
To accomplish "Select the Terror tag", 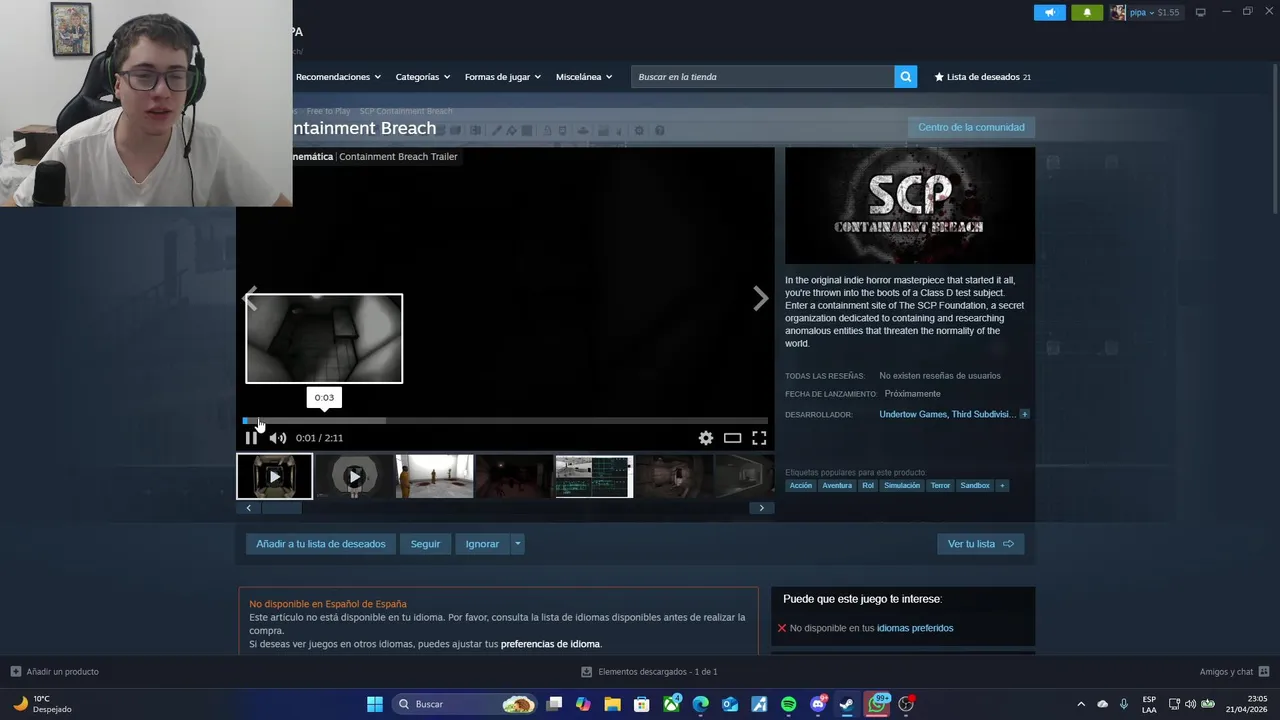I will click(940, 486).
